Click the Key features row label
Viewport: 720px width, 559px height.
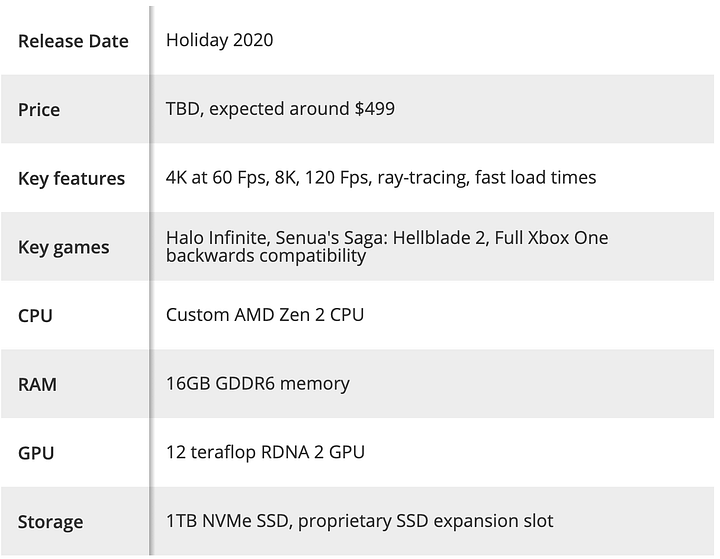click(x=71, y=178)
